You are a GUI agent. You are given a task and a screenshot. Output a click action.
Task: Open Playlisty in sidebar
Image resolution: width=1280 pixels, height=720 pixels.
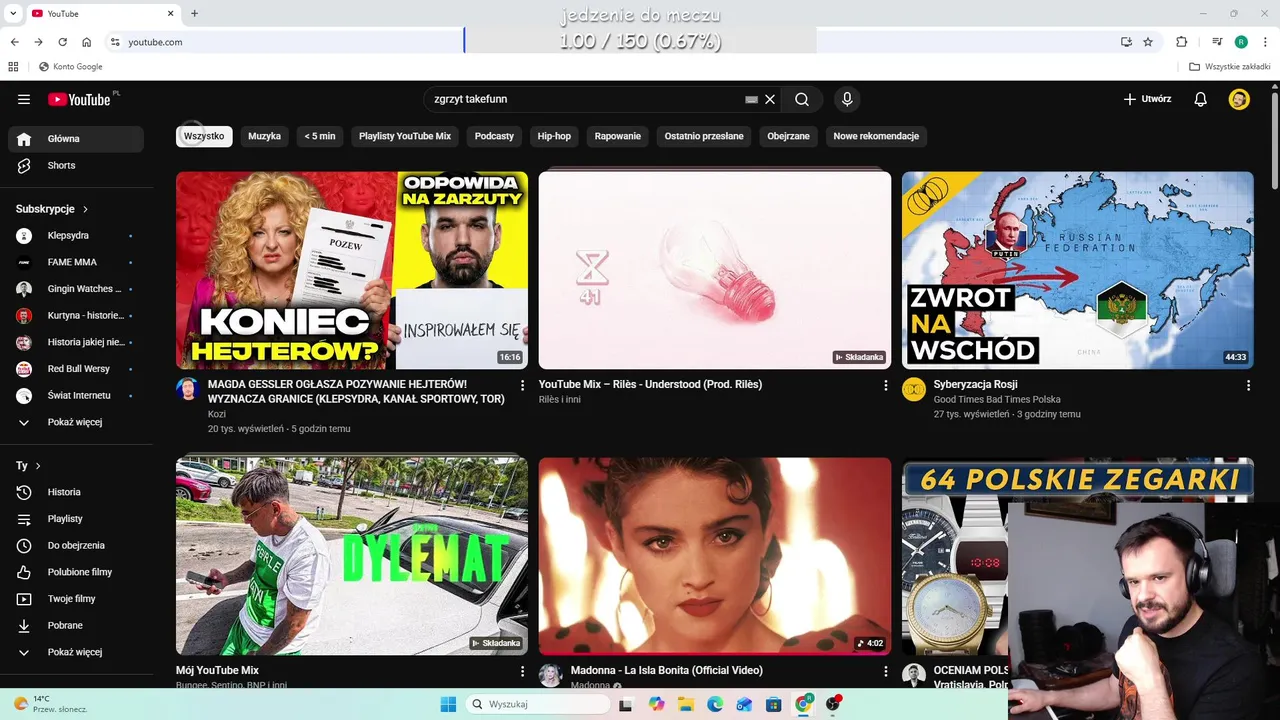[76, 519]
